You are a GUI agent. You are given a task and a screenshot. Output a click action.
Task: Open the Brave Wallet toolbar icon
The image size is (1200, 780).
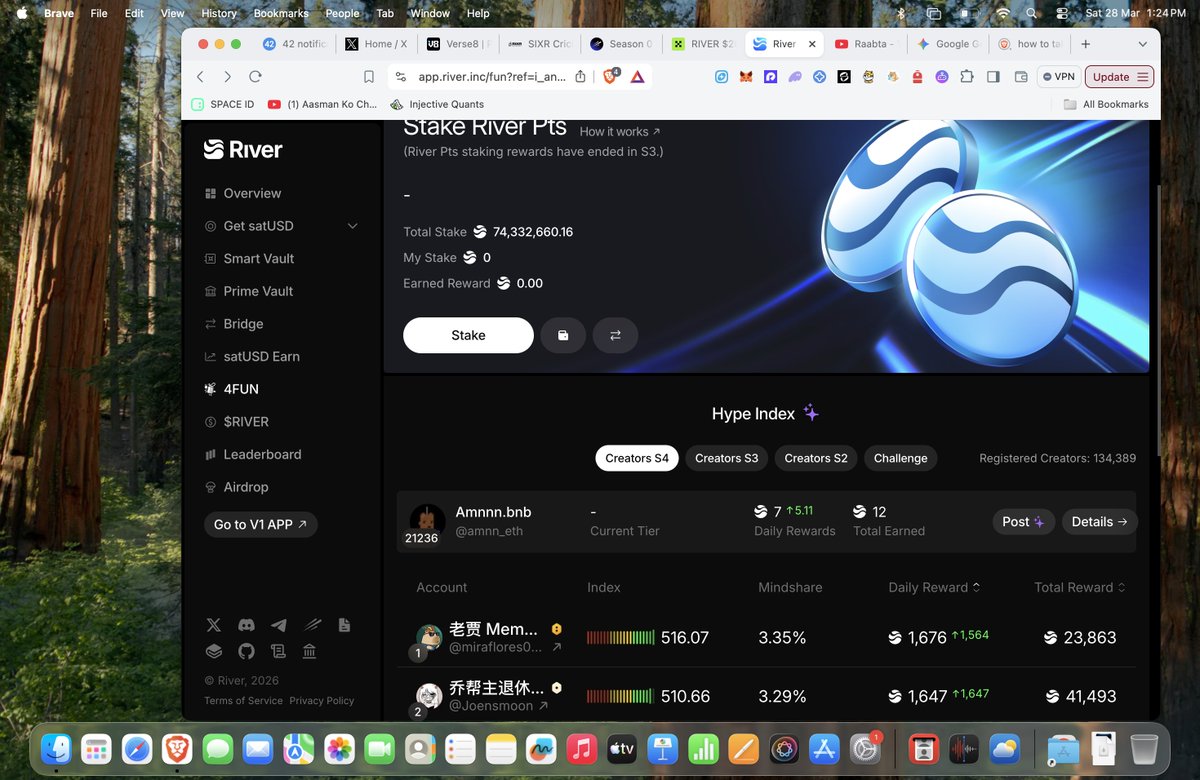tap(1021, 77)
